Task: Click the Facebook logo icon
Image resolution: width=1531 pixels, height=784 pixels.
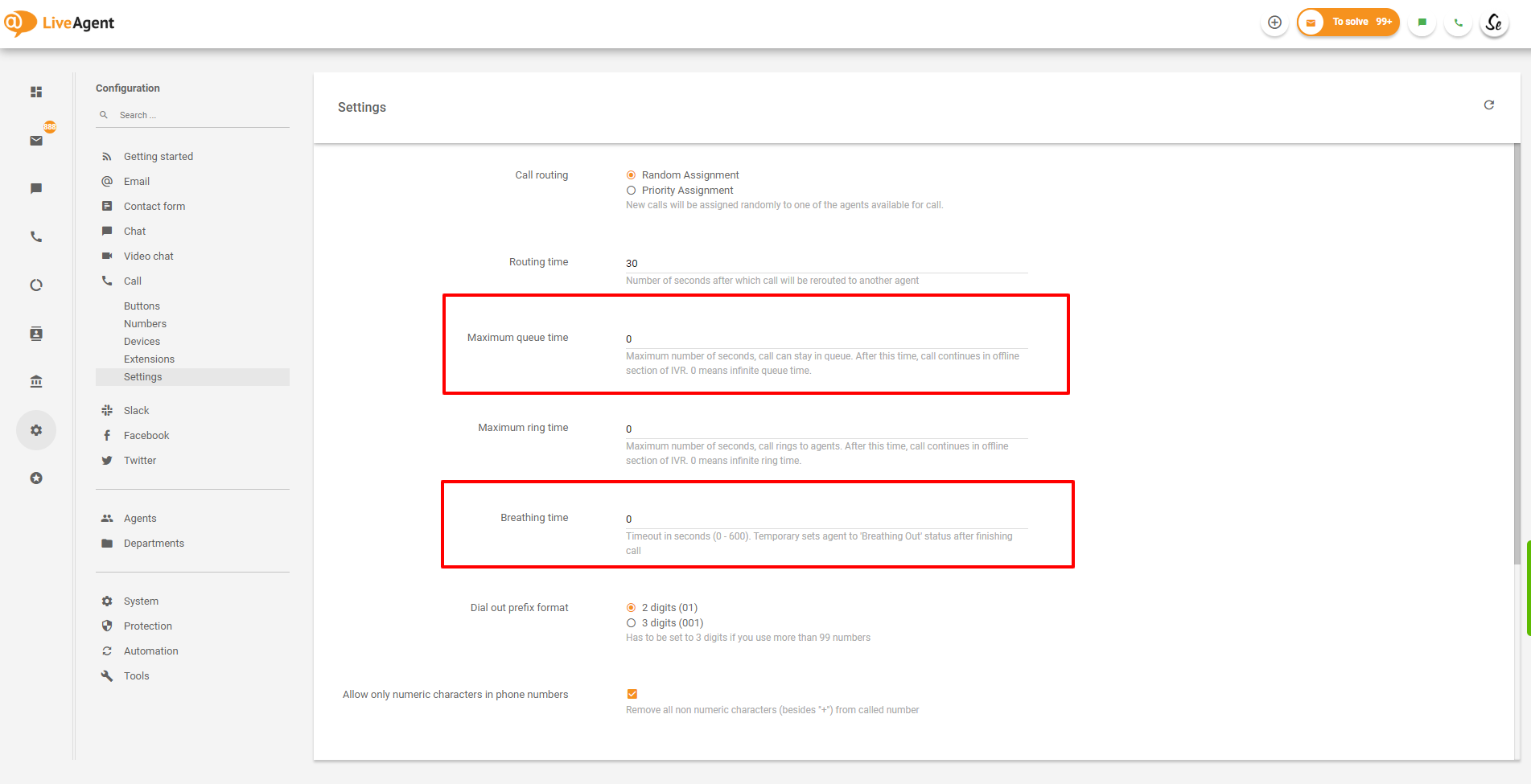Action: [107, 436]
